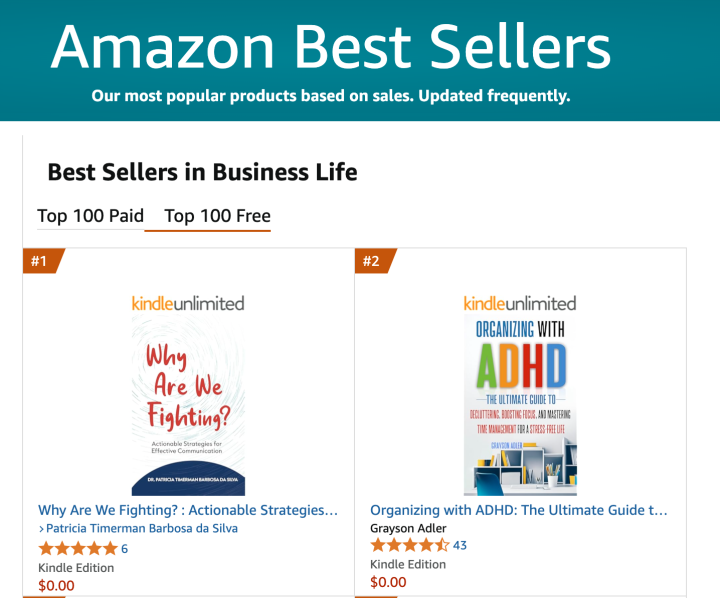Click the five-star rating of first book
Image resolution: width=720 pixels, height=598 pixels.
click(x=77, y=548)
